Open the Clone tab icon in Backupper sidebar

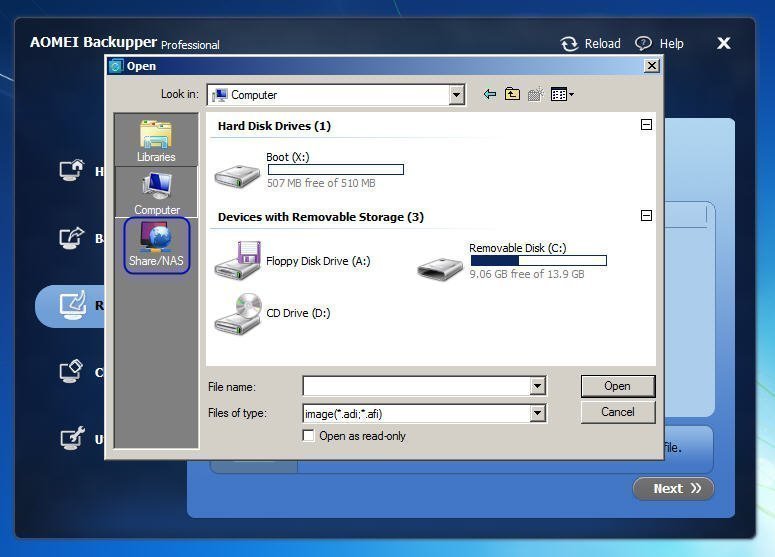point(71,371)
